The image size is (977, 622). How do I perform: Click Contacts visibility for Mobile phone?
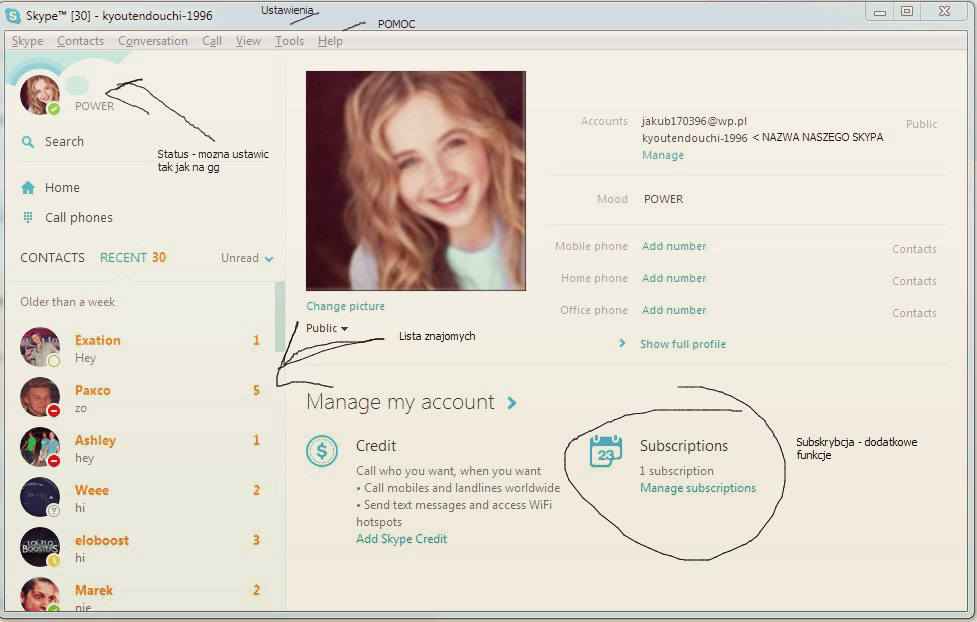pos(914,249)
